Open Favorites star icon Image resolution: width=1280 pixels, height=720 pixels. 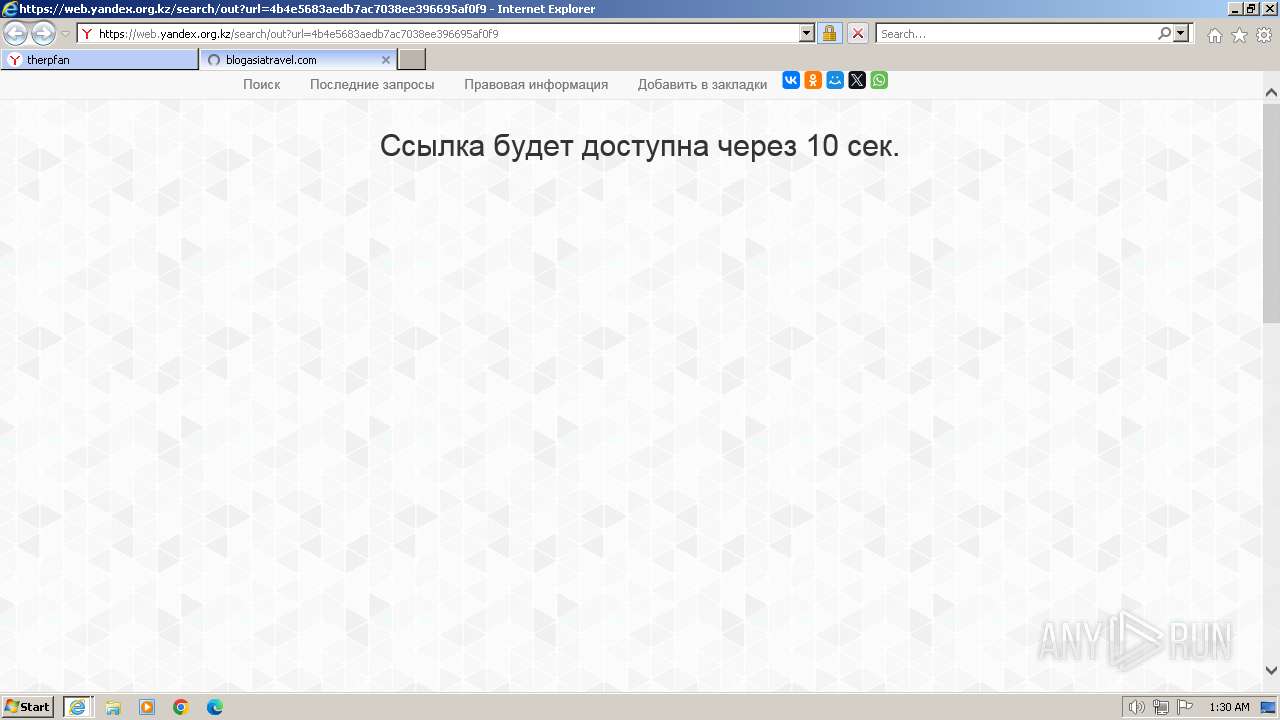tap(1239, 35)
